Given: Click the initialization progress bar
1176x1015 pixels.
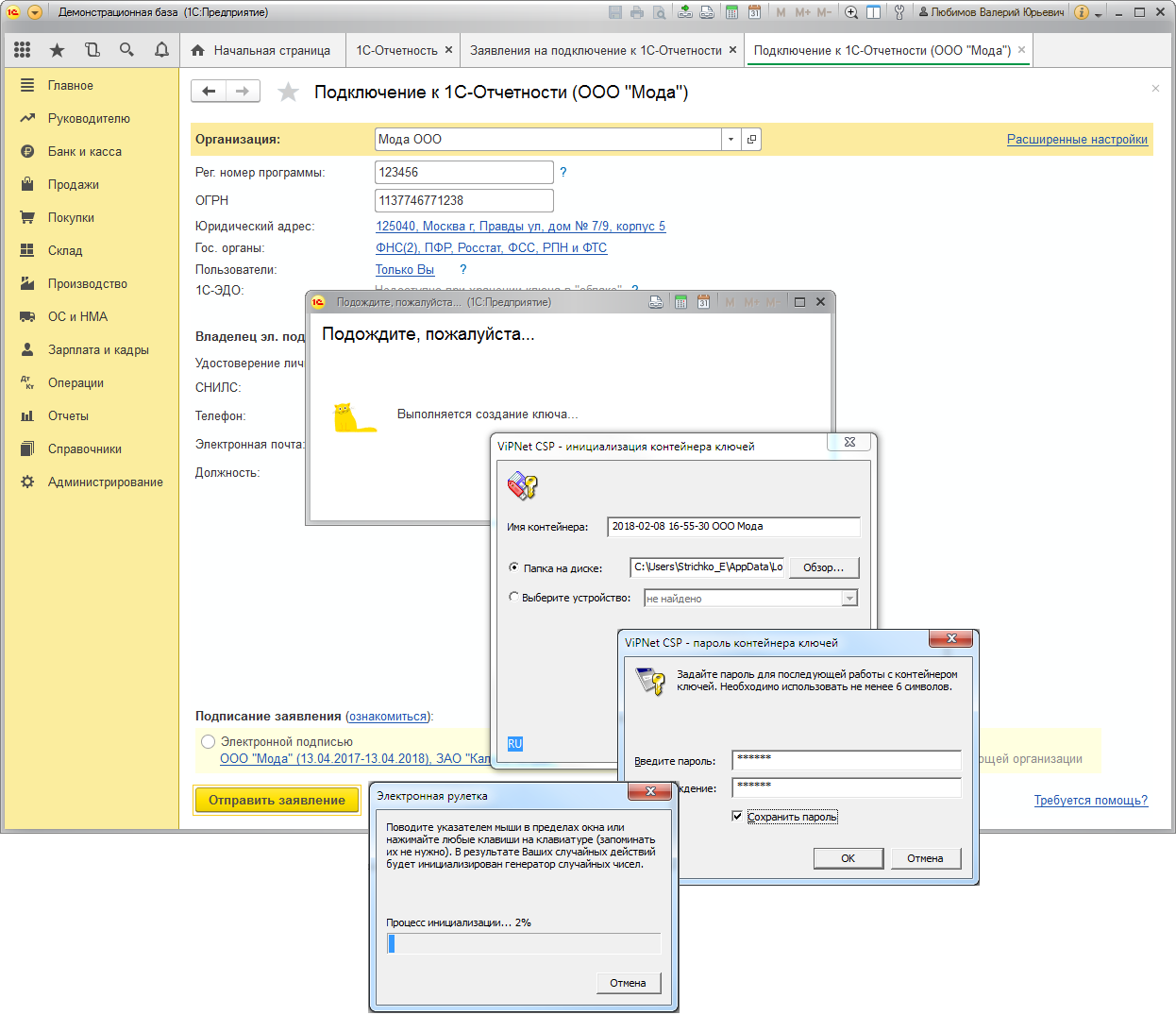Looking at the screenshot, I should click(524, 943).
